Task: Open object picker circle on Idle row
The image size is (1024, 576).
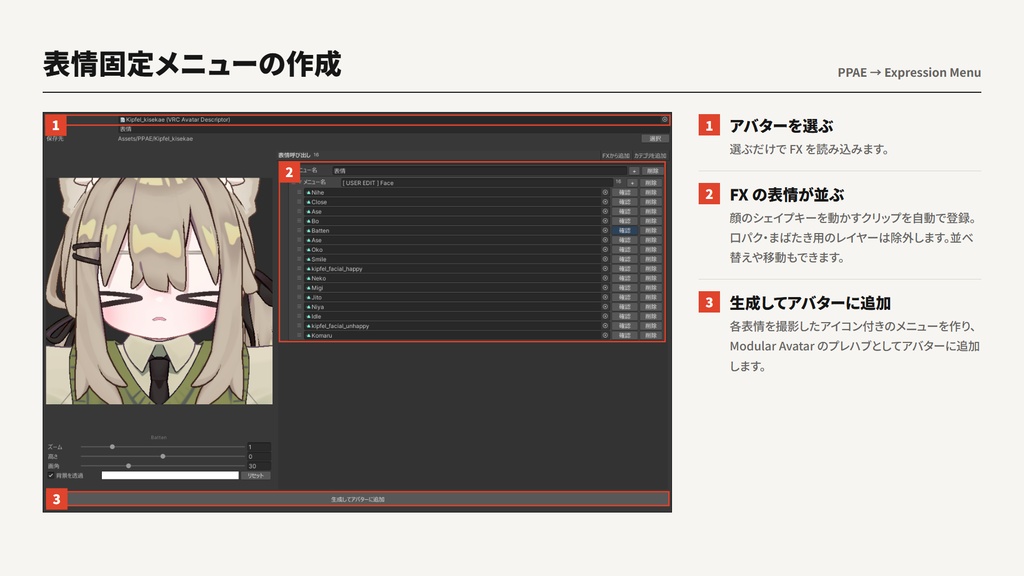Action: click(x=605, y=316)
